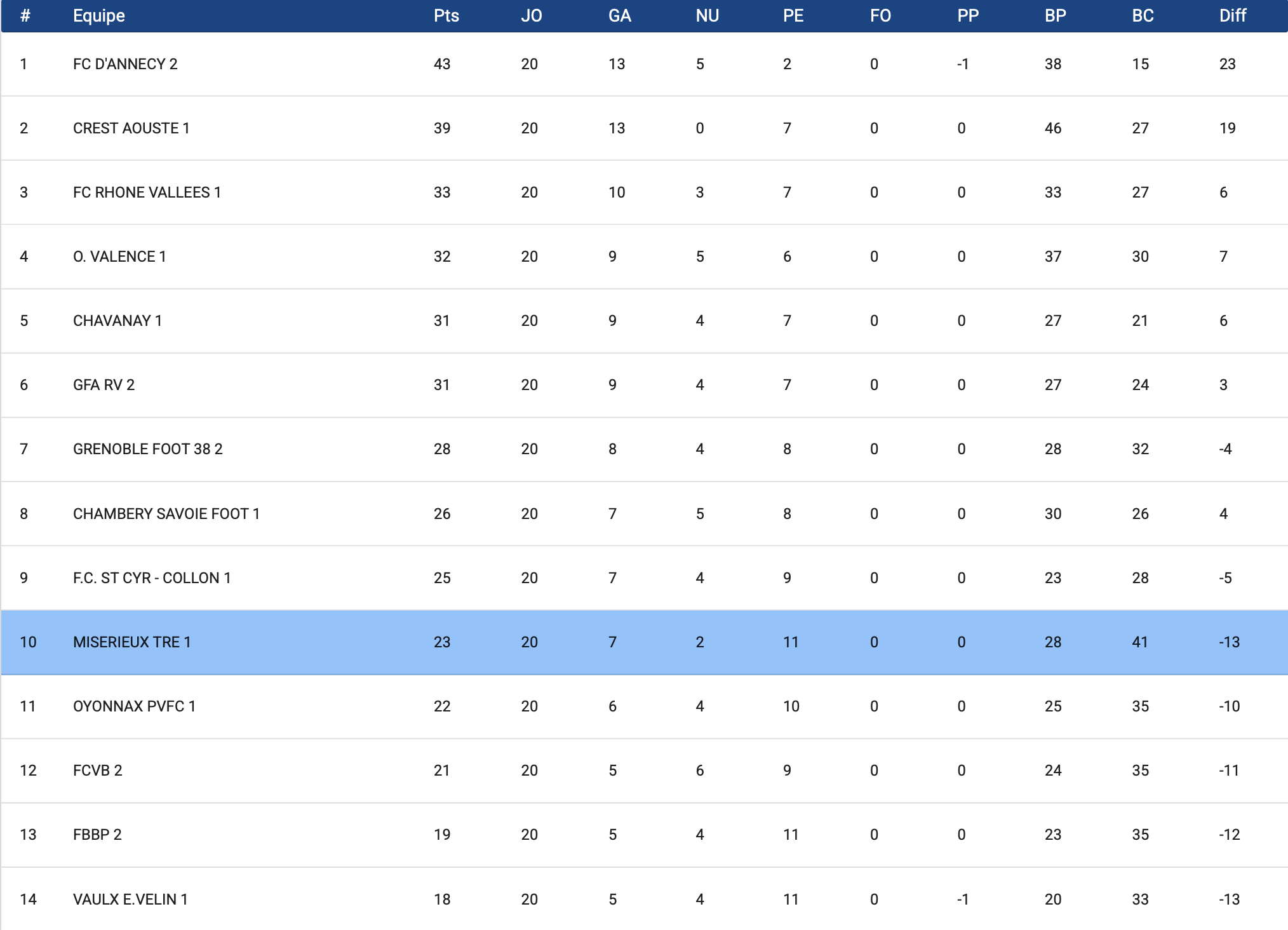Click the GA column header

coord(619,16)
